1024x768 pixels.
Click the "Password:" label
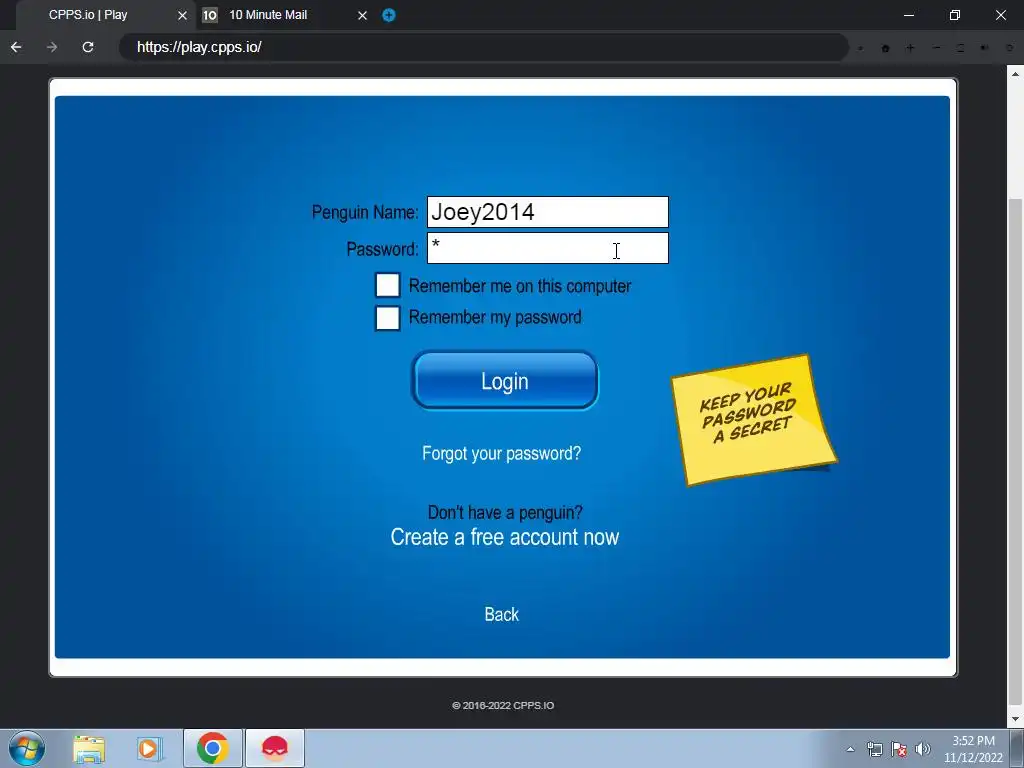[383, 249]
